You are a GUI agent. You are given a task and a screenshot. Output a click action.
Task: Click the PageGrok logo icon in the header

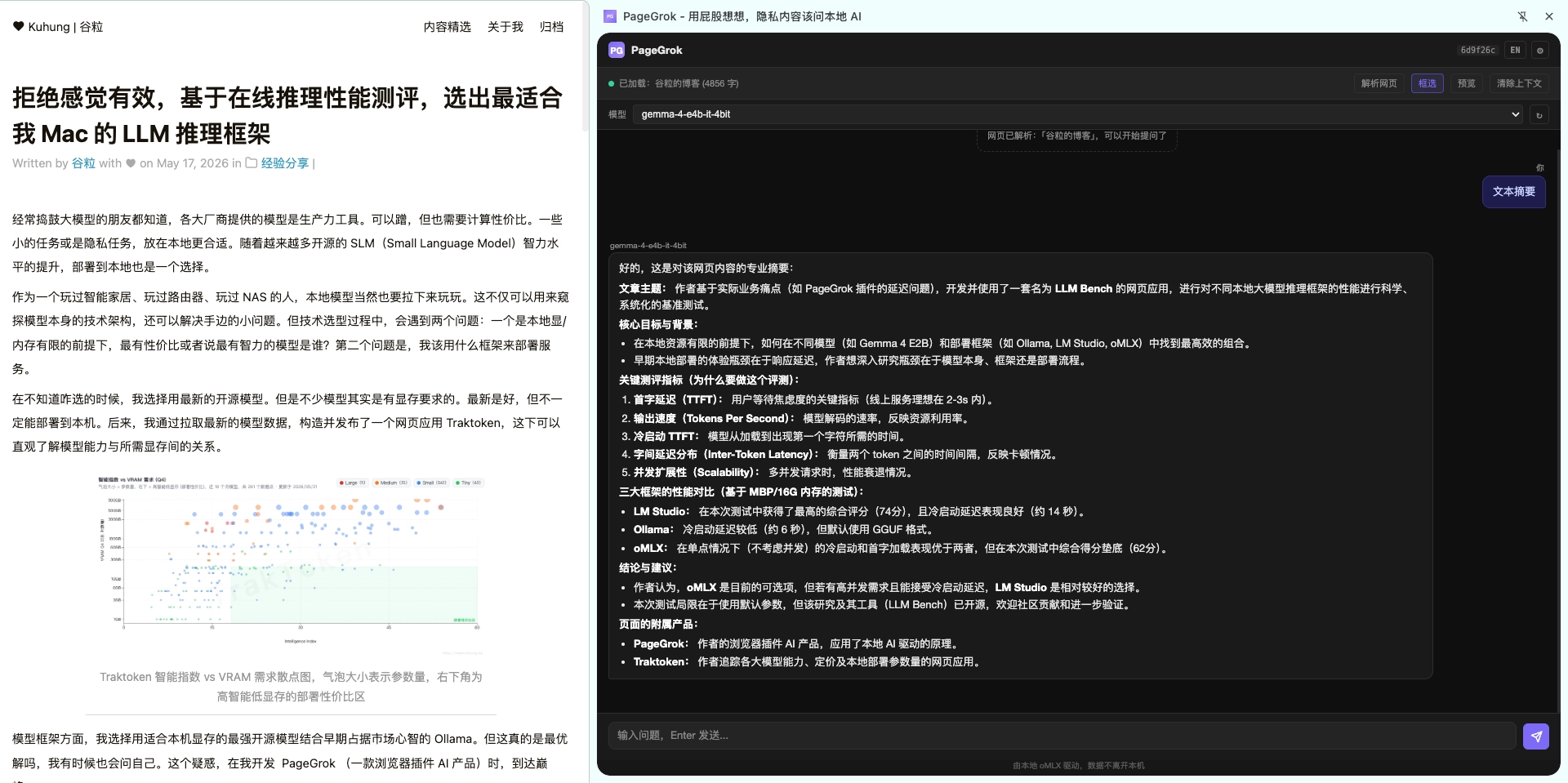[617, 51]
